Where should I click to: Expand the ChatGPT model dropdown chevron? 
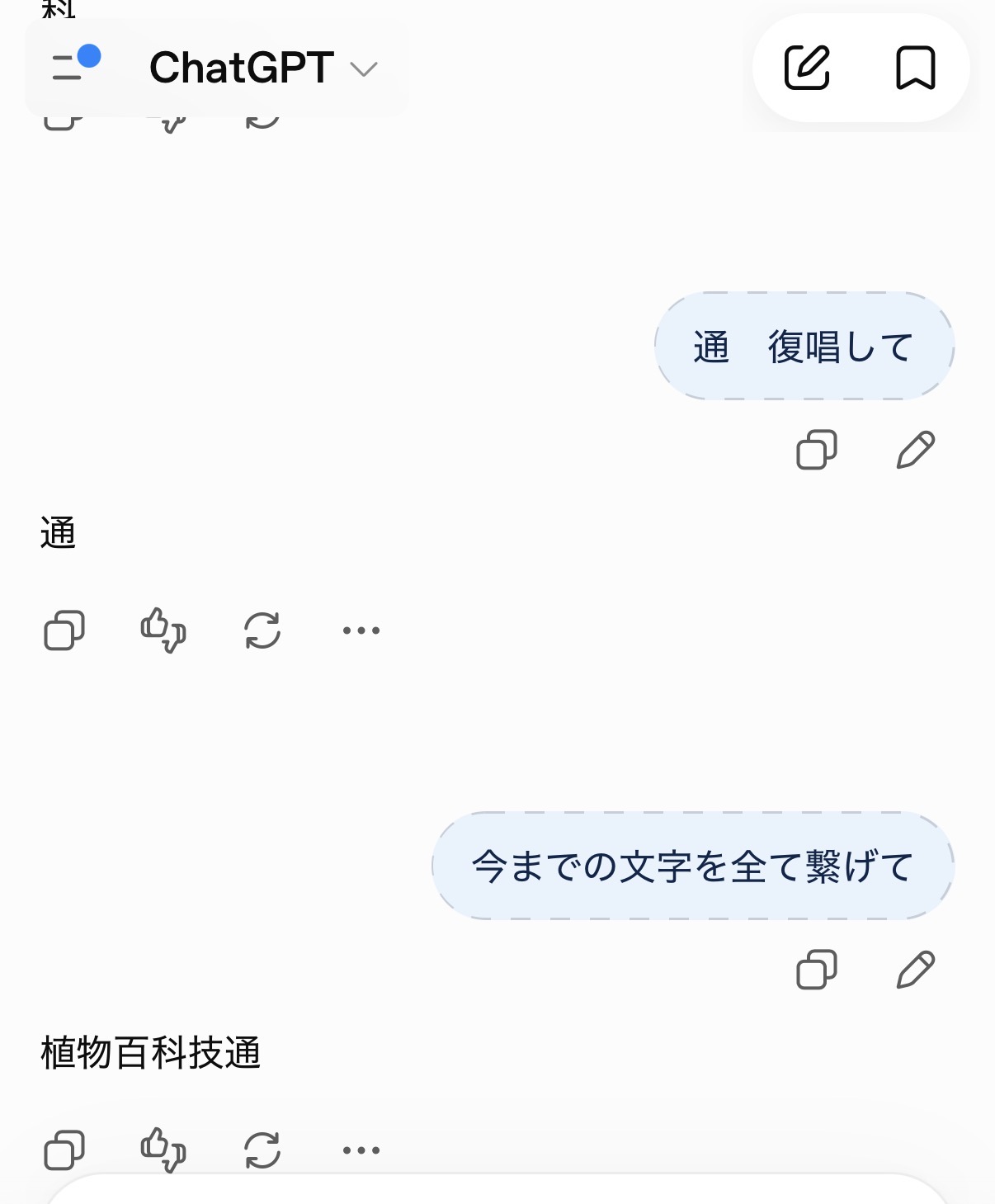(364, 69)
